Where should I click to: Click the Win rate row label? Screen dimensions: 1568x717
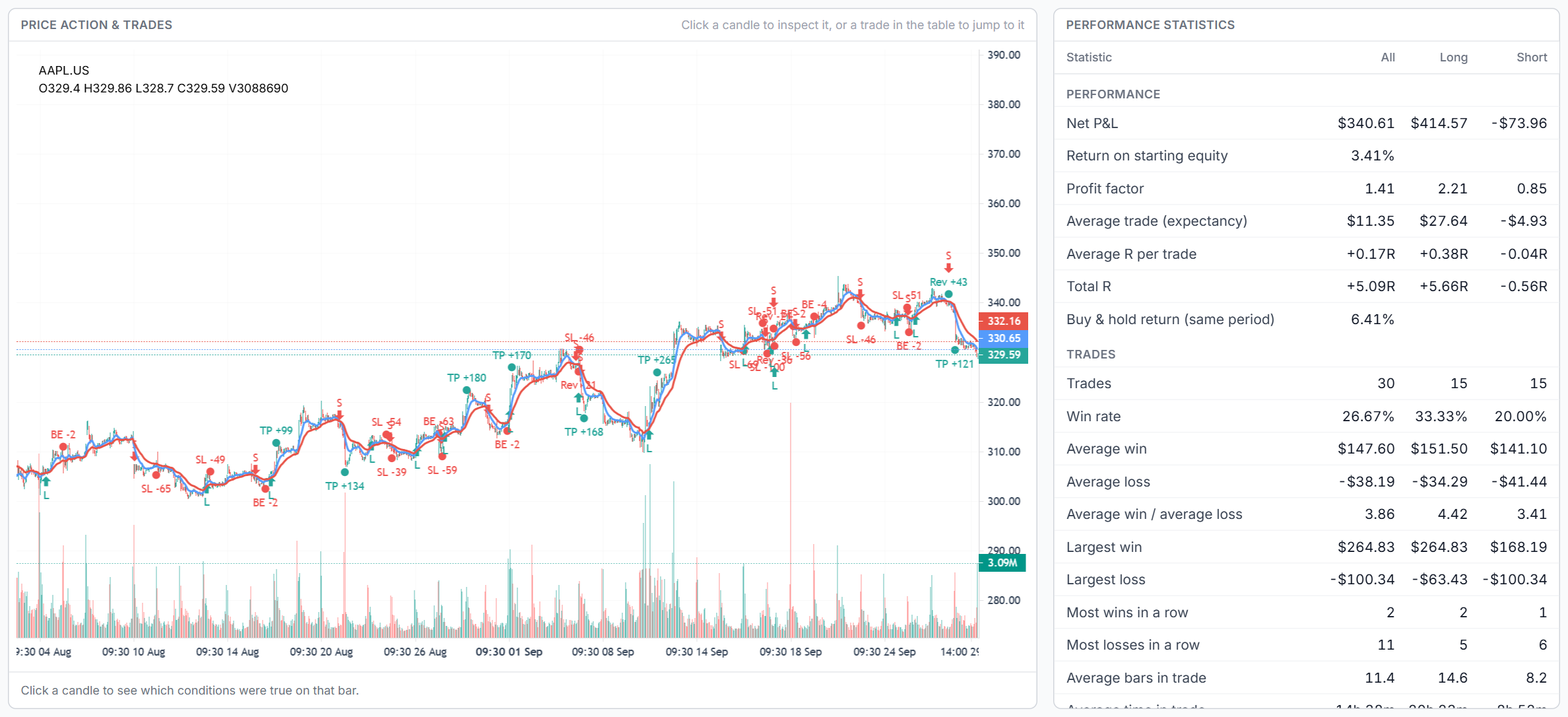pos(1094,417)
